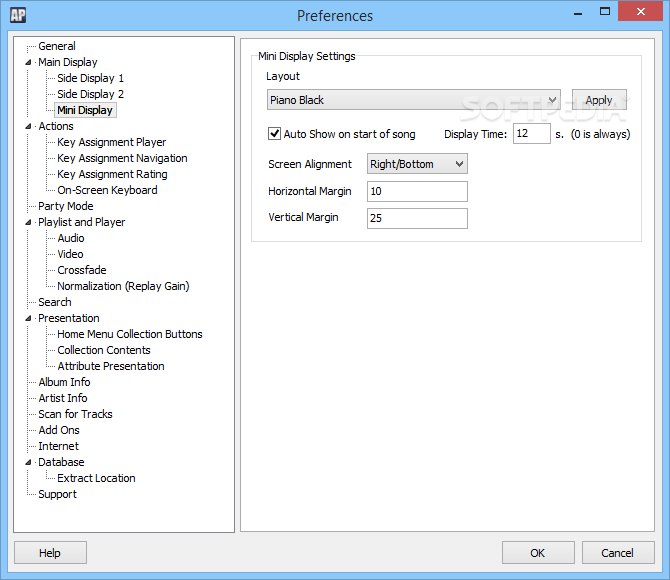The height and width of the screenshot is (580, 670).
Task: Select Scan for Tracks tree item
Action: tap(75, 414)
